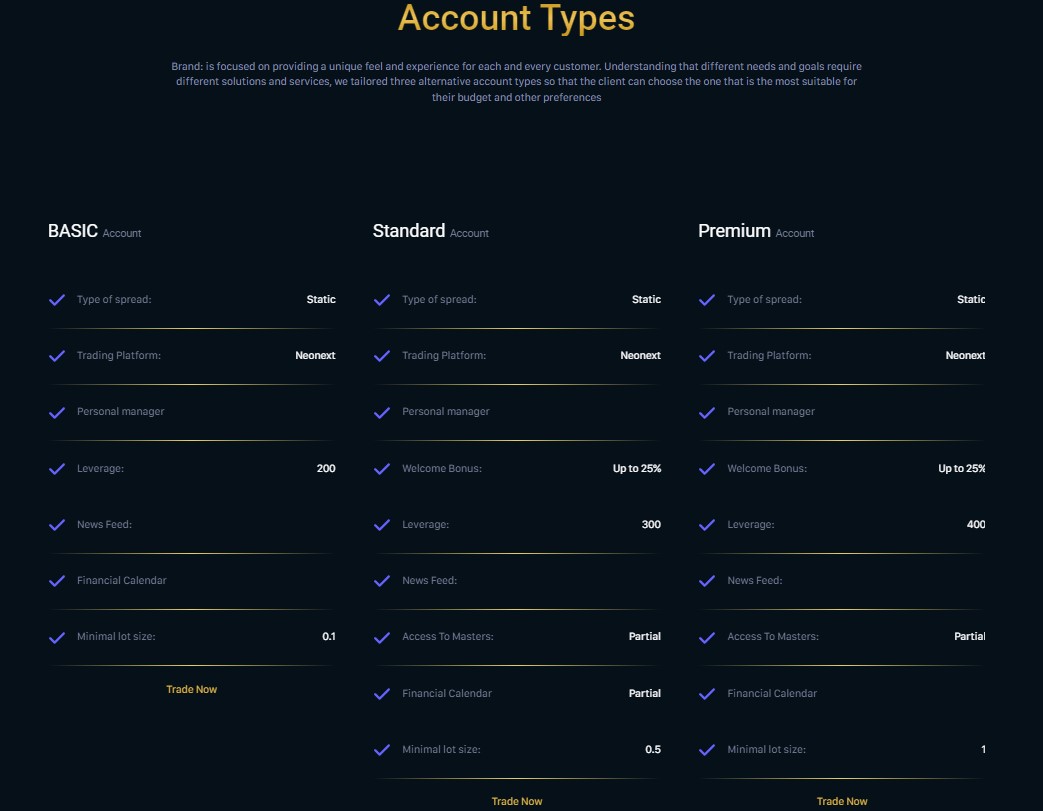Select the BASIC Account heading
The width and height of the screenshot is (1043, 811).
click(94, 231)
